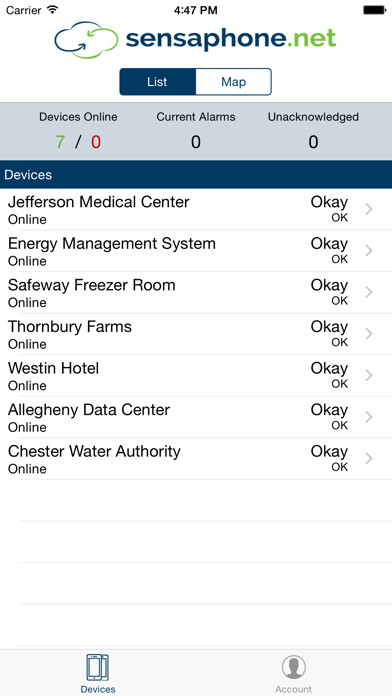This screenshot has height=696, width=392.
Task: Select Chester Water Authority device
Action: click(196, 459)
